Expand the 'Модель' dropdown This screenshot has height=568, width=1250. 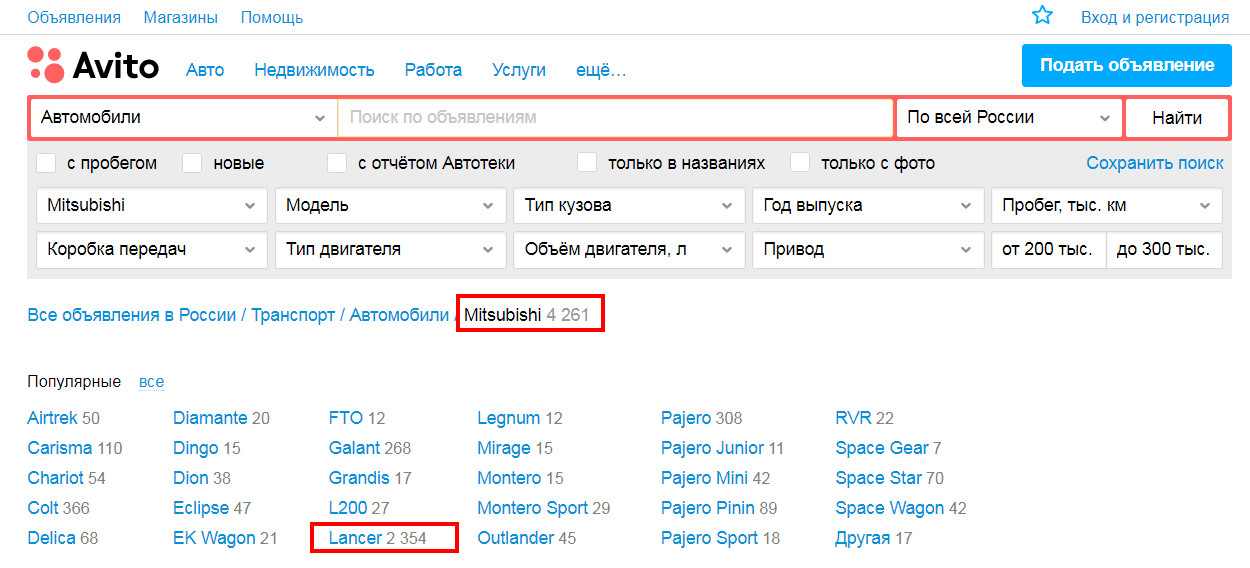click(x=390, y=206)
